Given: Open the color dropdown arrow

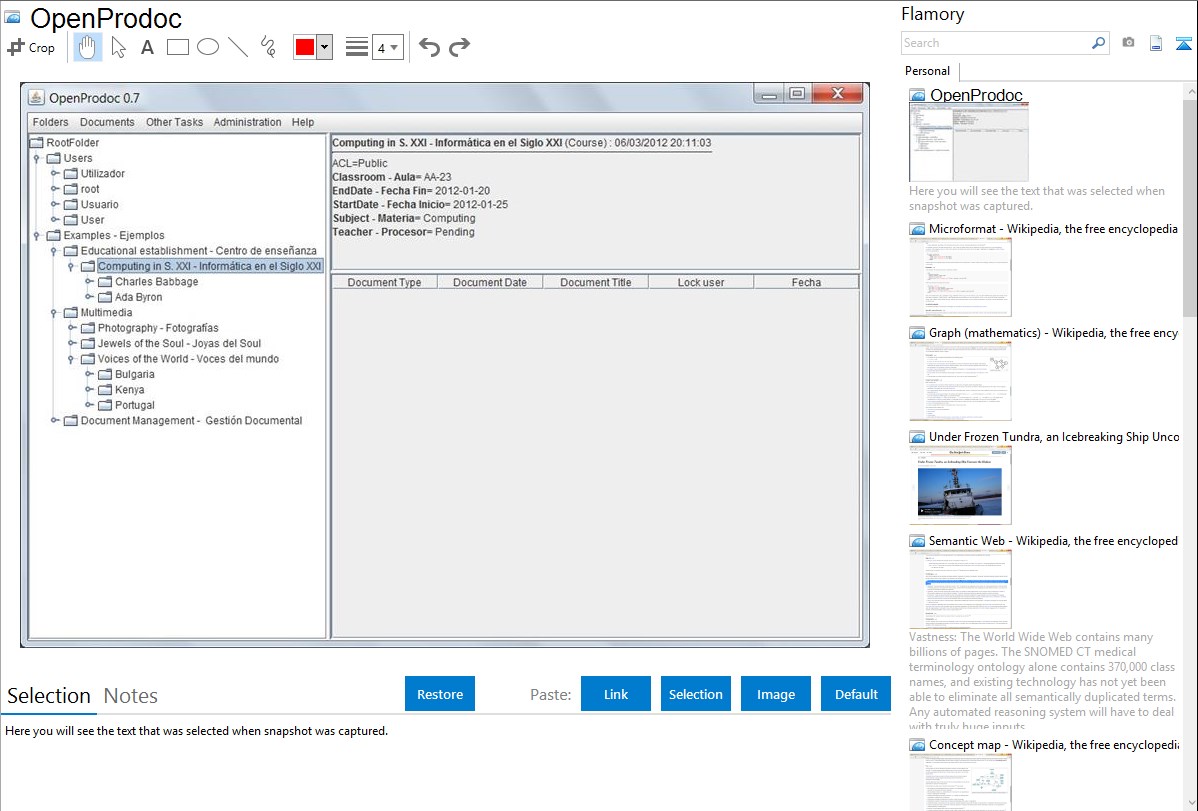Looking at the screenshot, I should (324, 47).
